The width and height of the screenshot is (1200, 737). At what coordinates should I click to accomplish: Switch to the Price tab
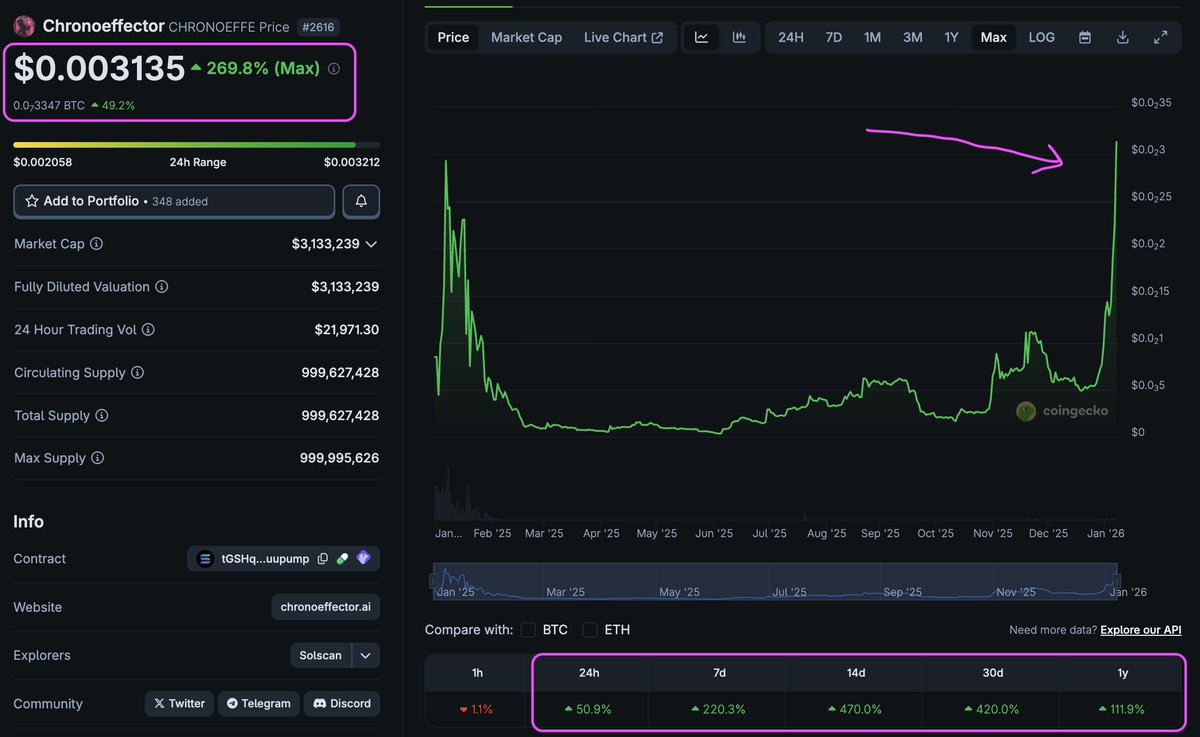point(453,37)
